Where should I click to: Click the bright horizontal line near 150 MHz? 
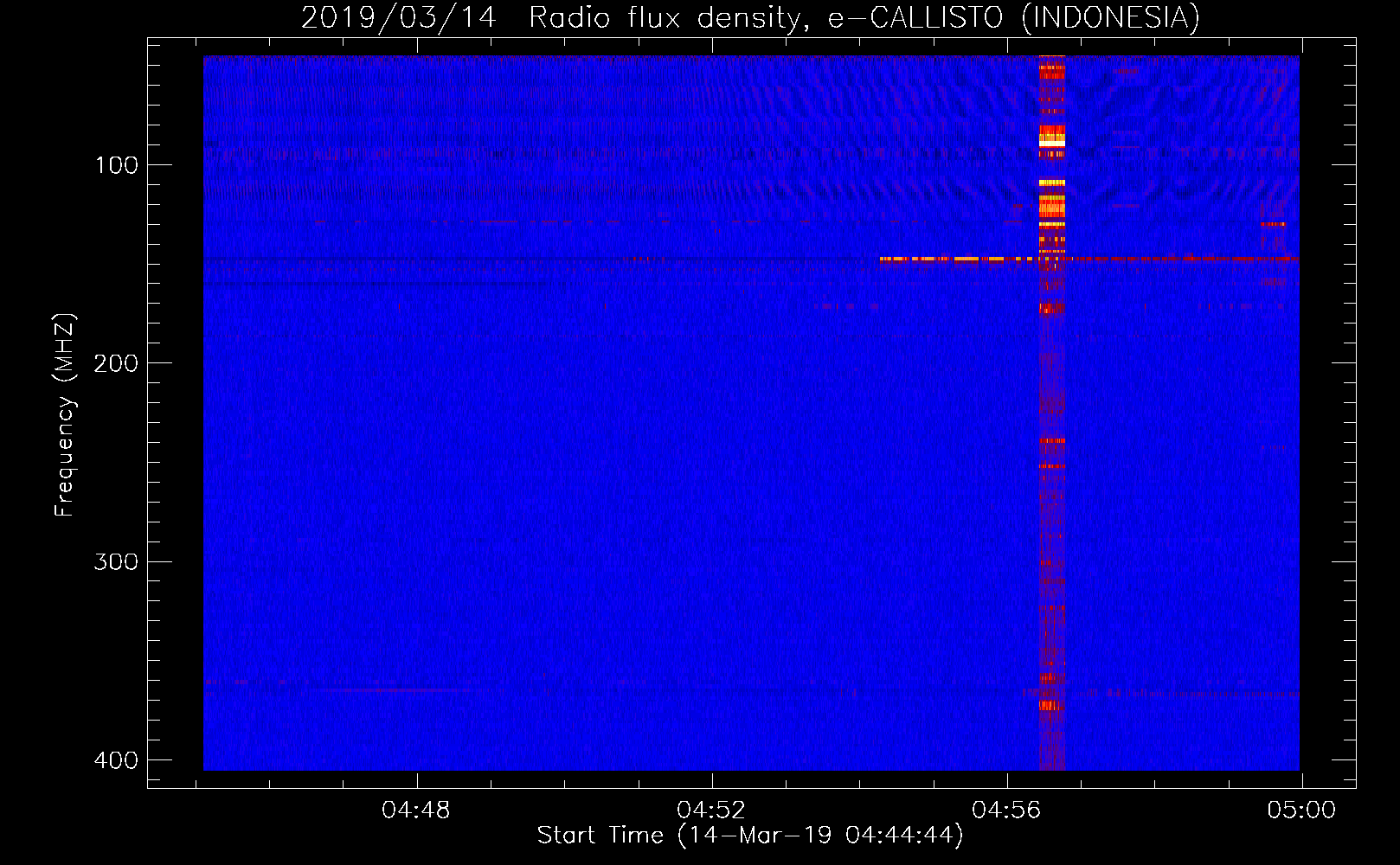pyautogui.click(x=1089, y=259)
